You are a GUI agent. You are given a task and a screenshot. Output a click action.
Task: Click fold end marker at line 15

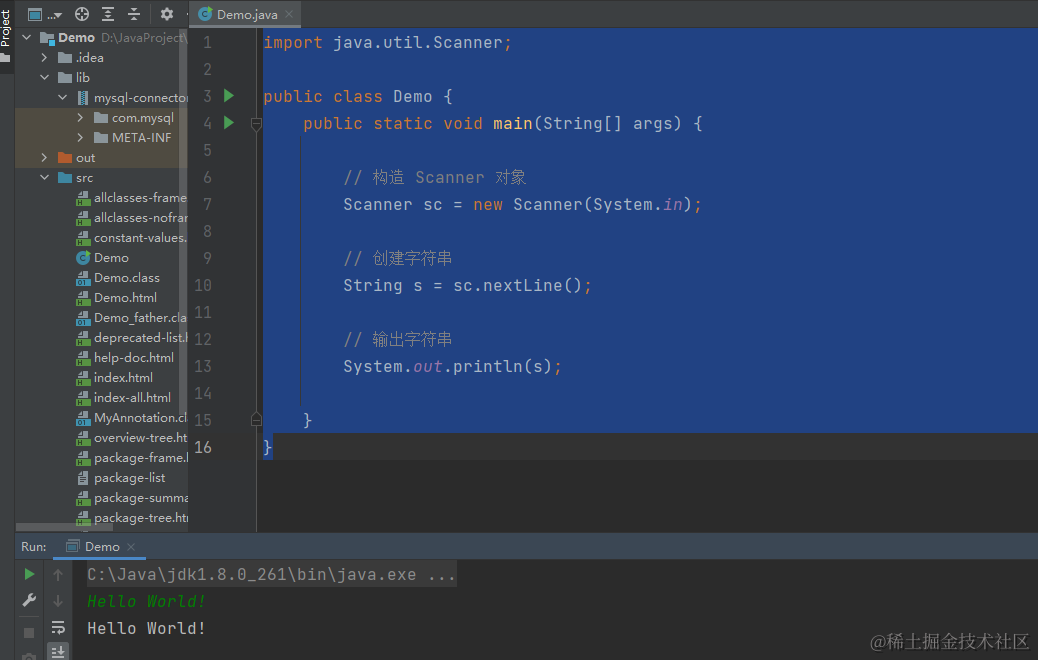coord(256,419)
